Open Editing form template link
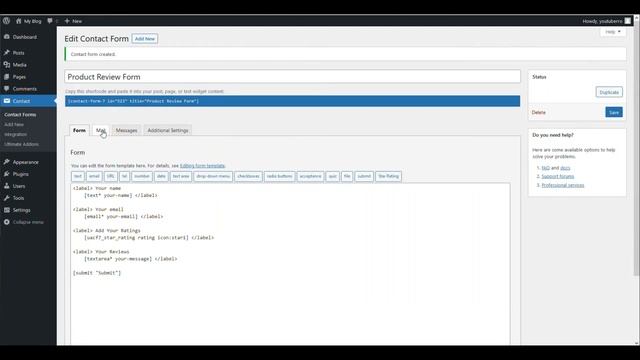 (202, 166)
